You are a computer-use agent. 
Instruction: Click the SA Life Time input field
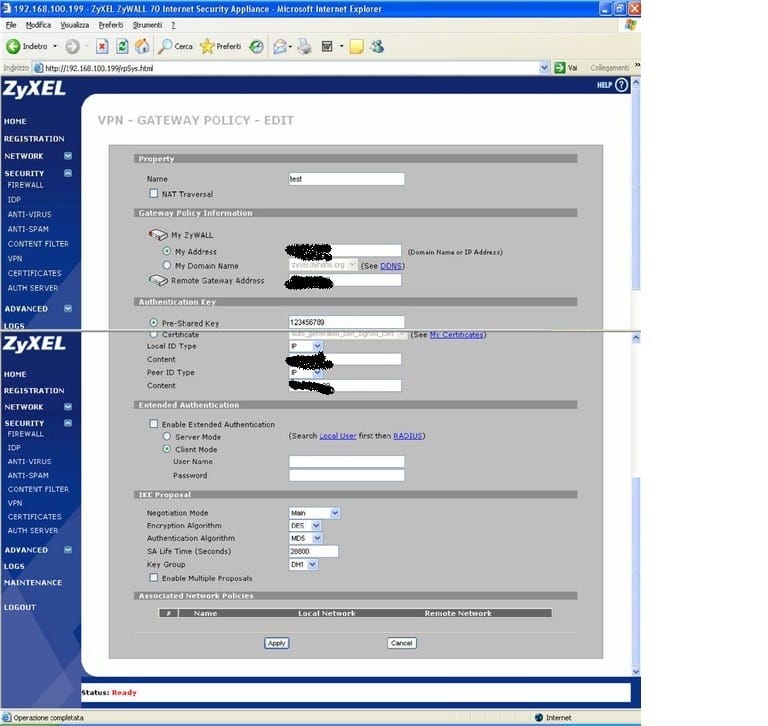pyautogui.click(x=313, y=551)
